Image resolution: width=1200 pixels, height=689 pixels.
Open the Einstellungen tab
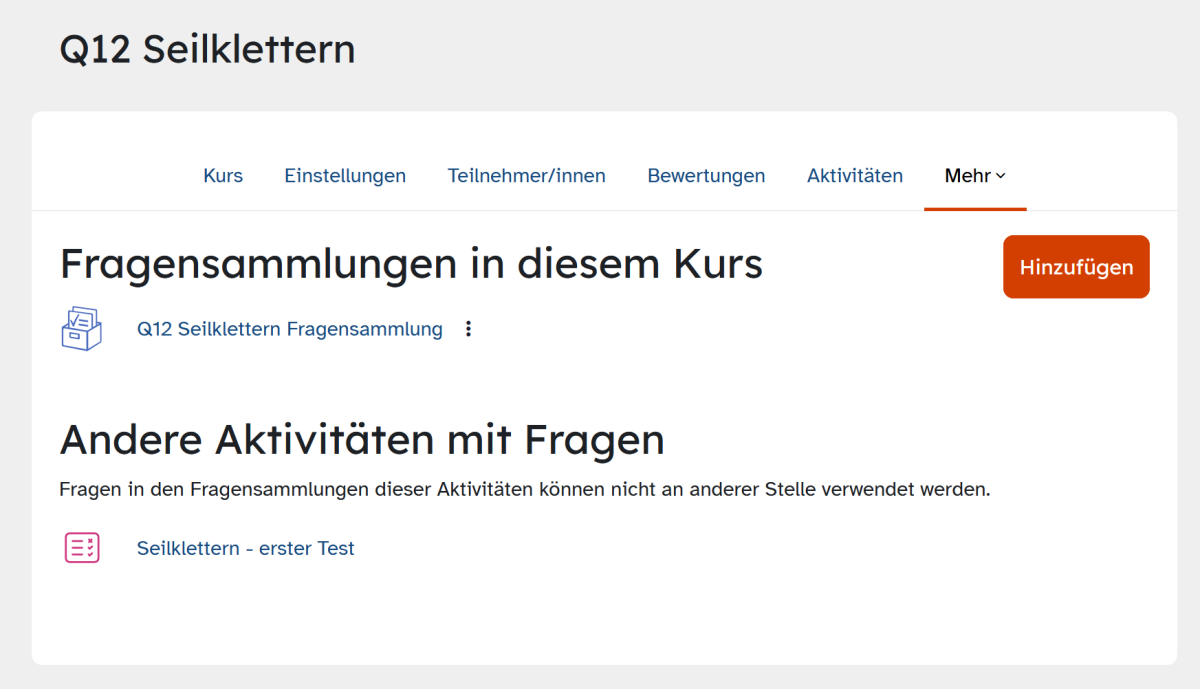(x=345, y=176)
